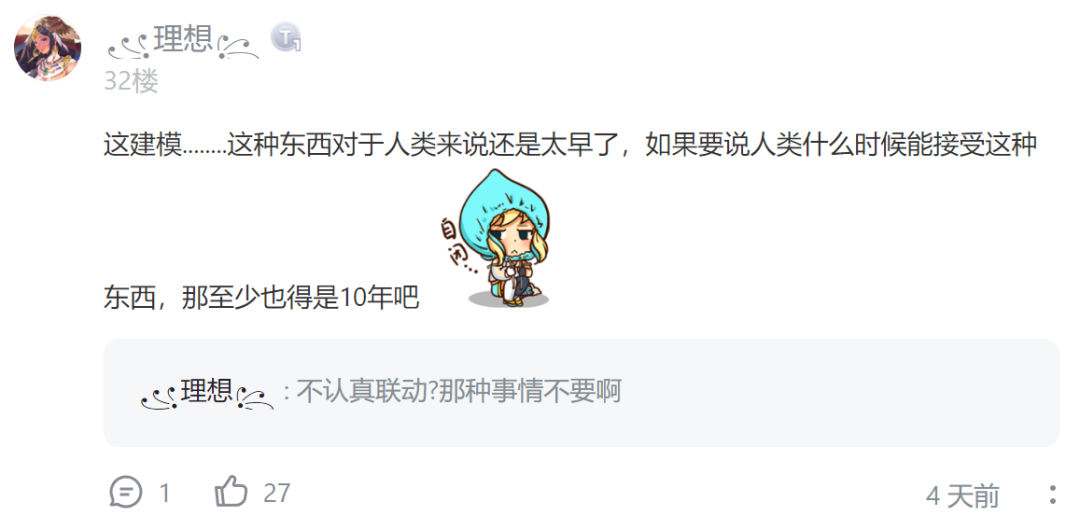This screenshot has height=516, width=1080.
Task: Click quoted text 不认真联动?那种事情不要啊
Action: click(459, 392)
